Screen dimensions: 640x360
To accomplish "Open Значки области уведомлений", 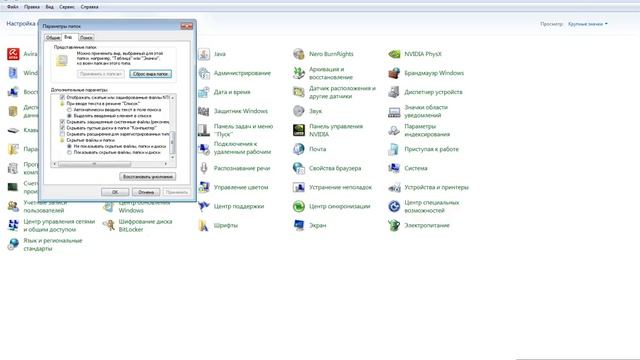I will pos(418,111).
